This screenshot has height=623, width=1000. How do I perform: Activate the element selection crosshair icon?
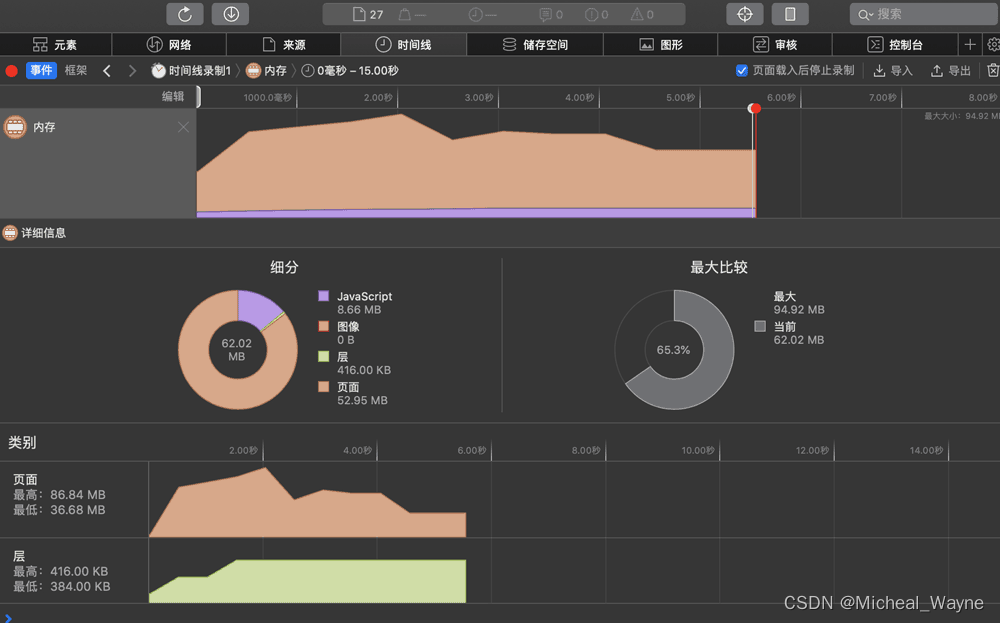coord(744,14)
